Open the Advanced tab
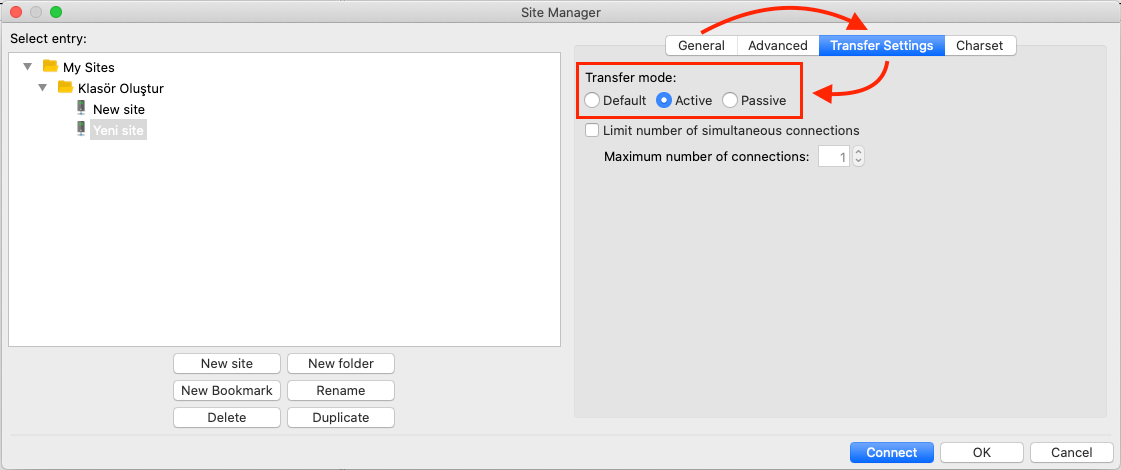 (777, 45)
